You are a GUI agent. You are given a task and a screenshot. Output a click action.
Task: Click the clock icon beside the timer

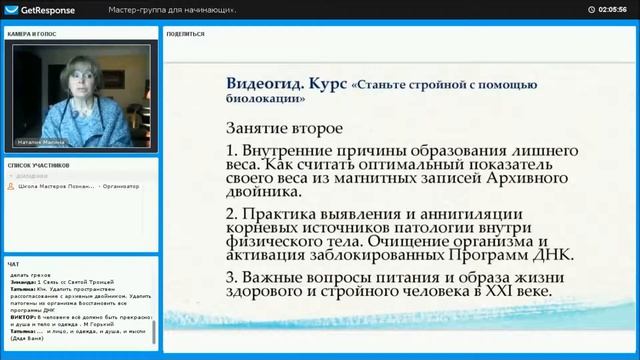[x=591, y=9]
